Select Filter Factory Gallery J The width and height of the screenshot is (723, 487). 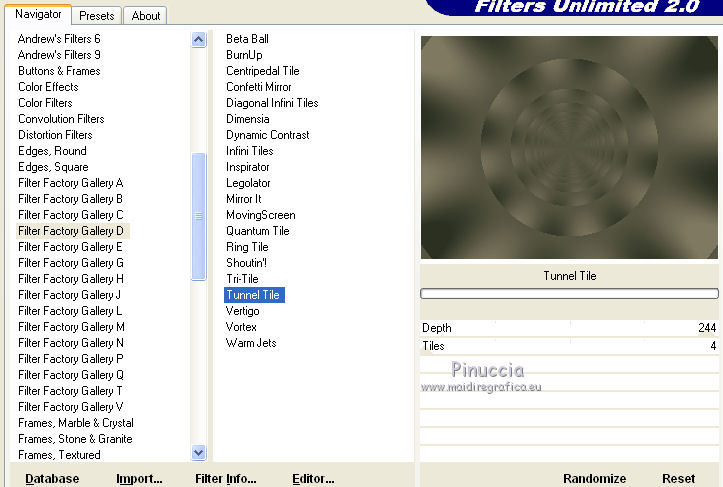(x=69, y=295)
